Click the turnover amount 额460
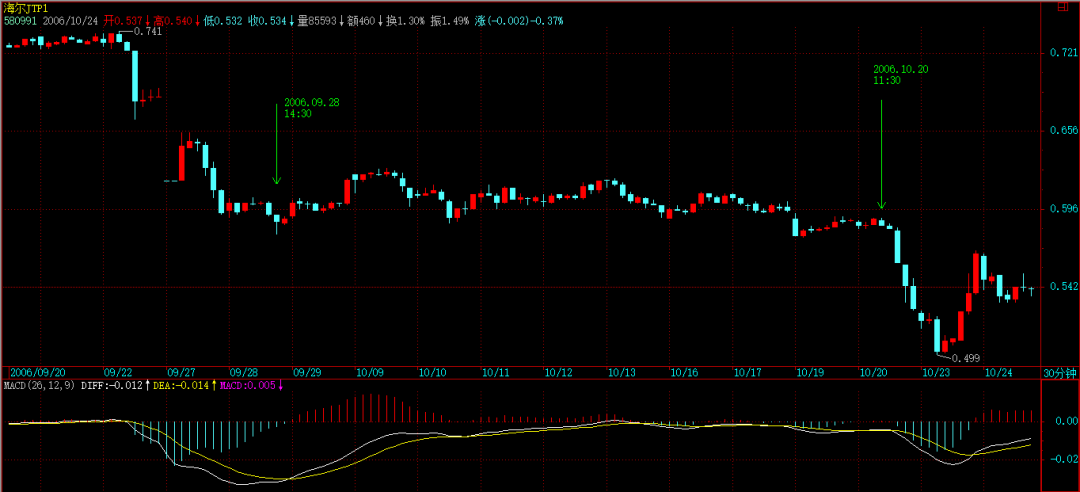 pyautogui.click(x=361, y=21)
